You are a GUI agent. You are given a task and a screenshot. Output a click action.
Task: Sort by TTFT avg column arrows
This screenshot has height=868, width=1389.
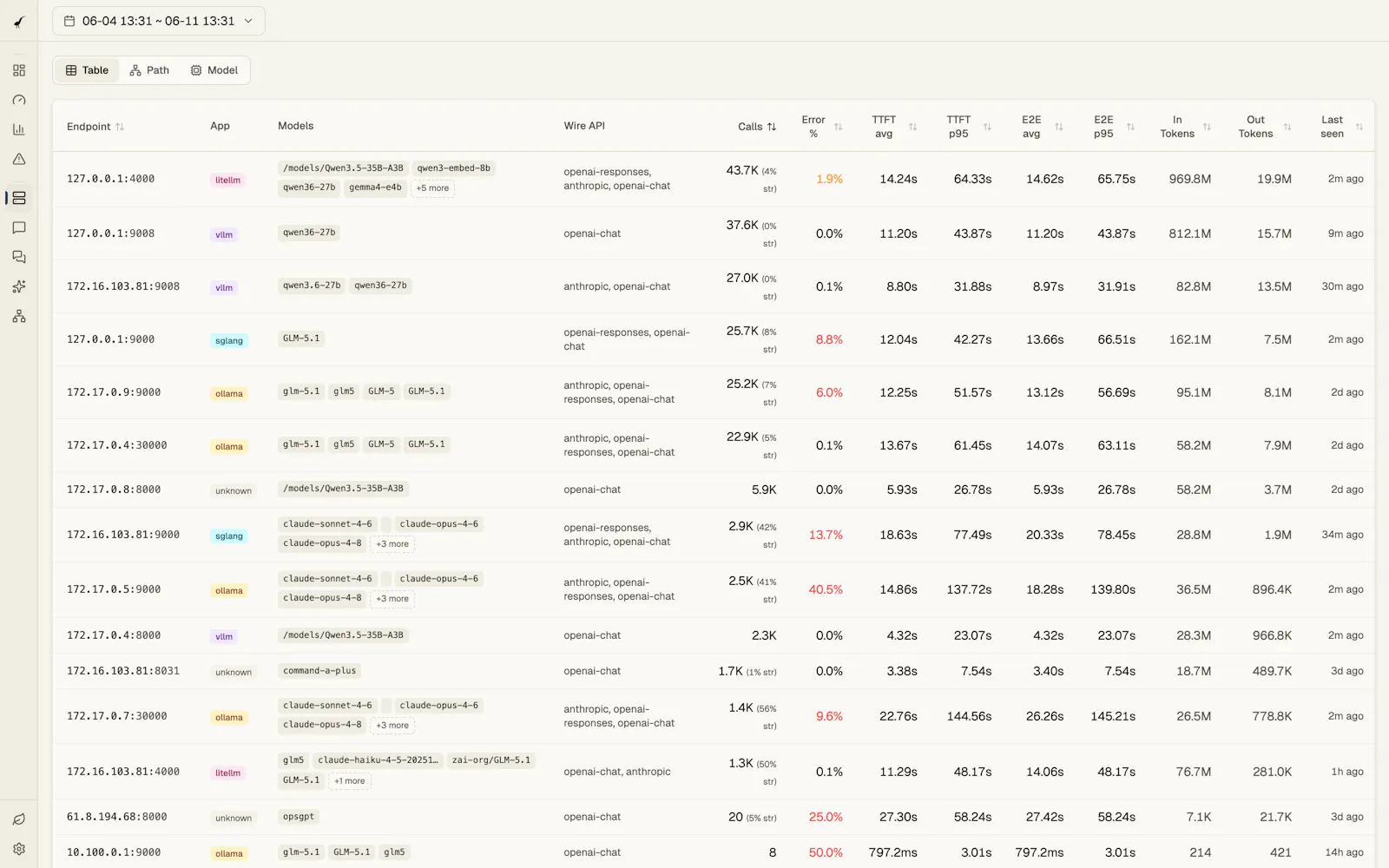point(912,127)
